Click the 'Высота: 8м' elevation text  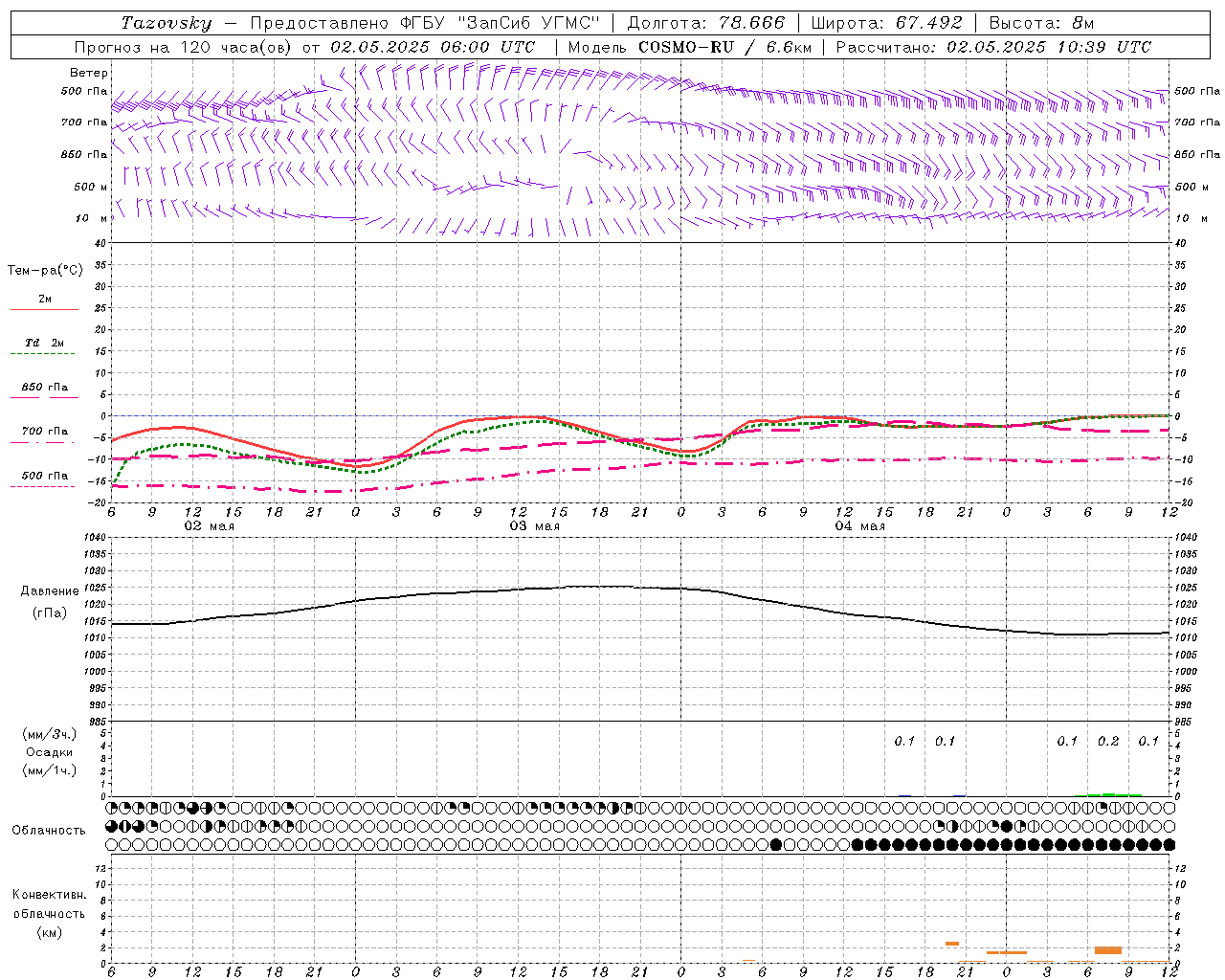click(1041, 23)
